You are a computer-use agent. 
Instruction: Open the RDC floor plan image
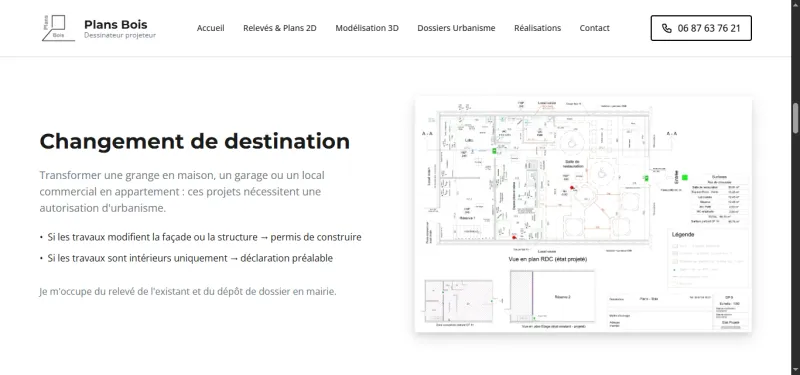tap(583, 214)
